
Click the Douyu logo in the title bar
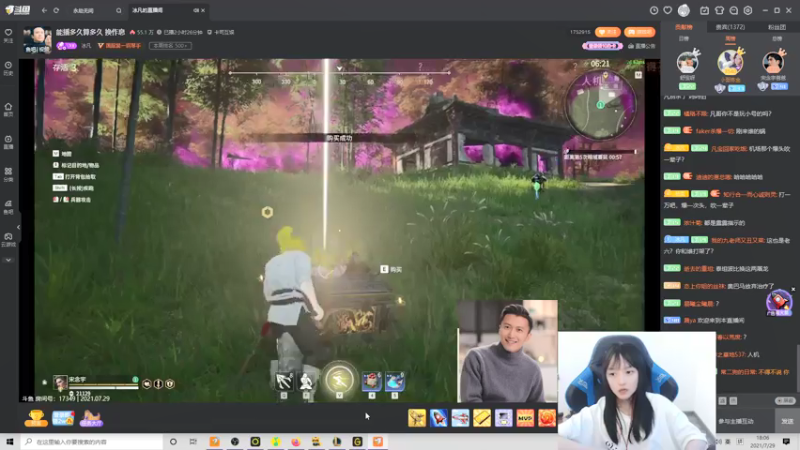pyautogui.click(x=17, y=10)
